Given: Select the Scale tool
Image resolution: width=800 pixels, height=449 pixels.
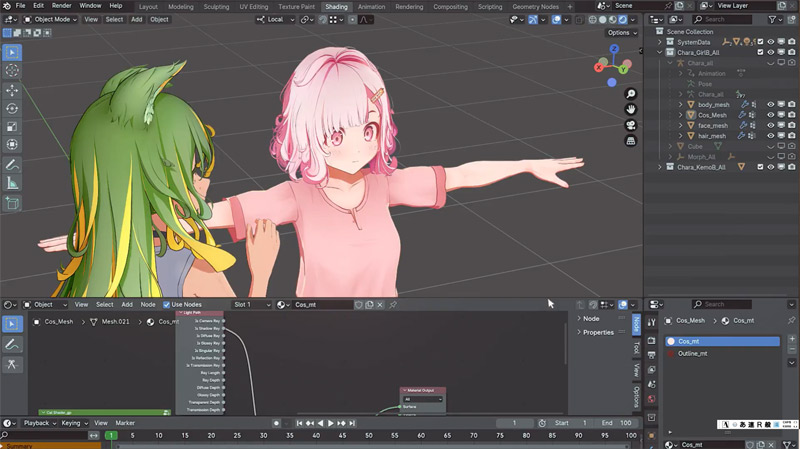Looking at the screenshot, I should 12,127.
